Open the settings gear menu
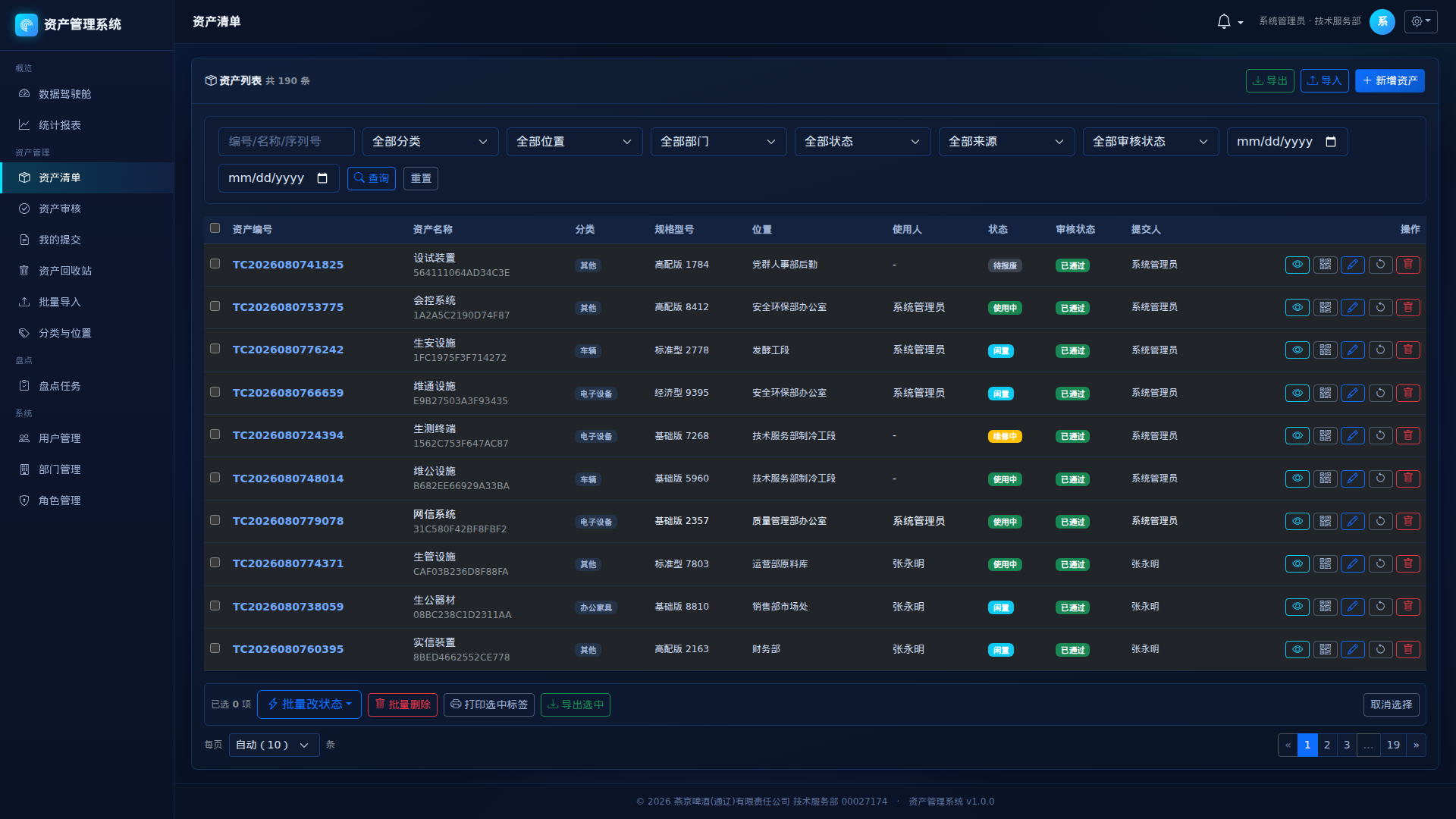 point(1420,21)
